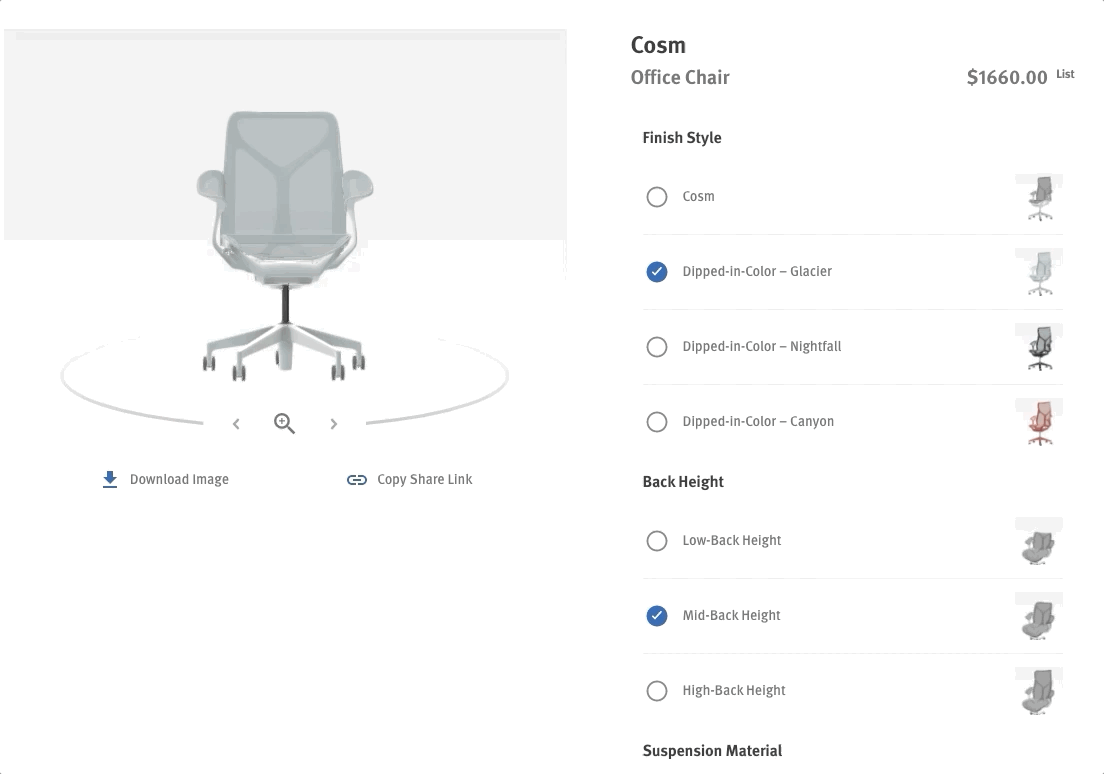This screenshot has height=774, width=1104.
Task: Click the Glacier chair thumbnail
Action: click(x=1039, y=272)
